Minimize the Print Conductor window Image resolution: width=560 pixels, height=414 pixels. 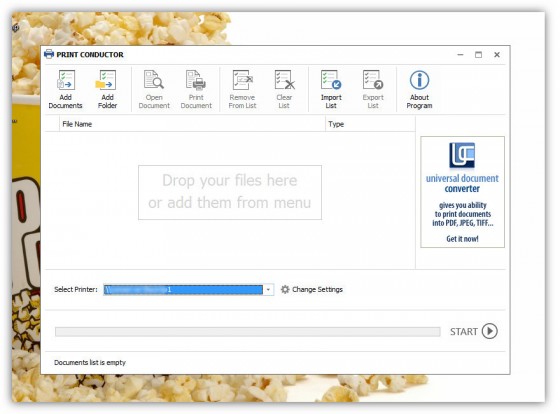tap(460, 55)
